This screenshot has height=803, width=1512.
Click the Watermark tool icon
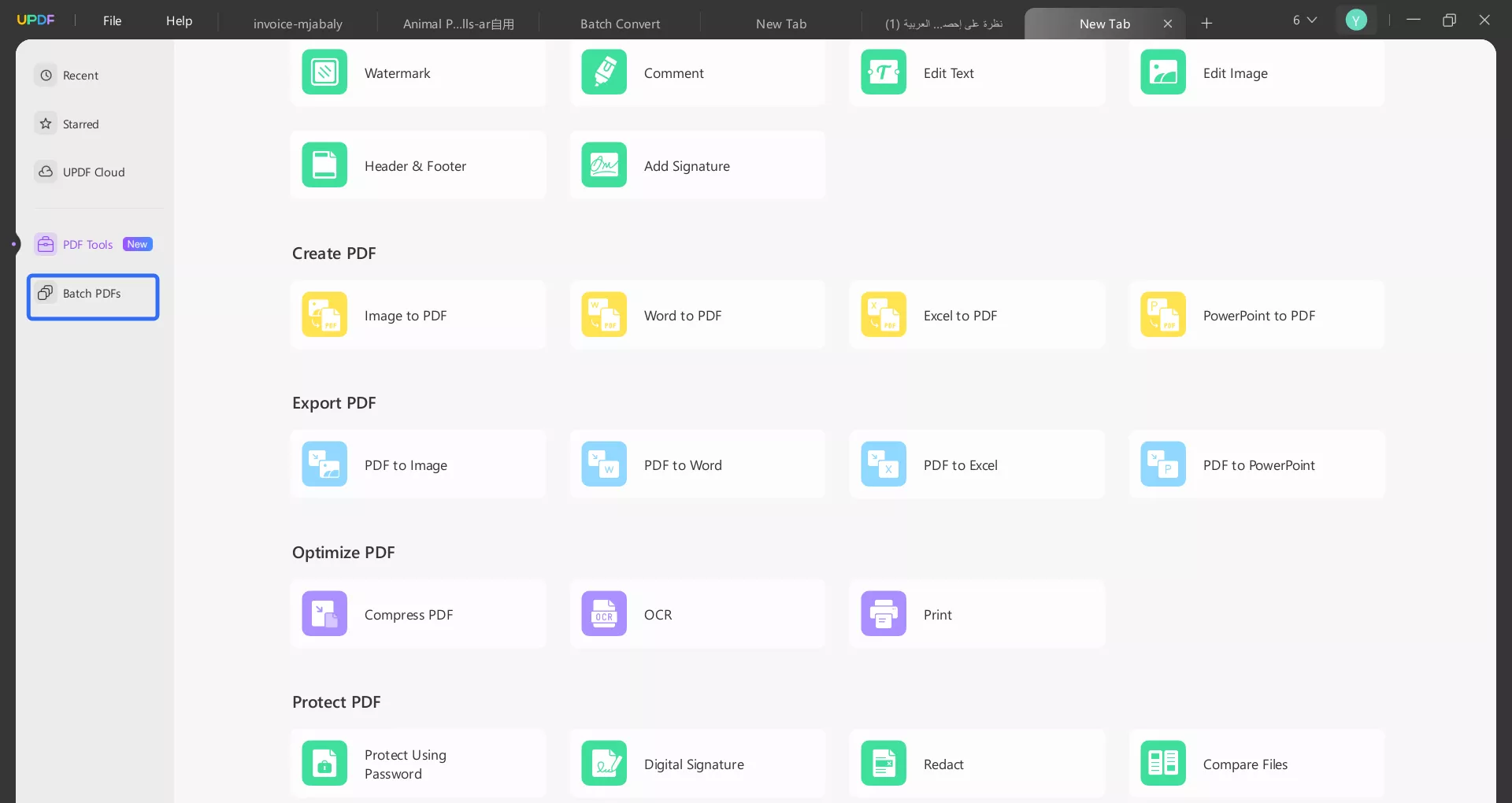(324, 72)
